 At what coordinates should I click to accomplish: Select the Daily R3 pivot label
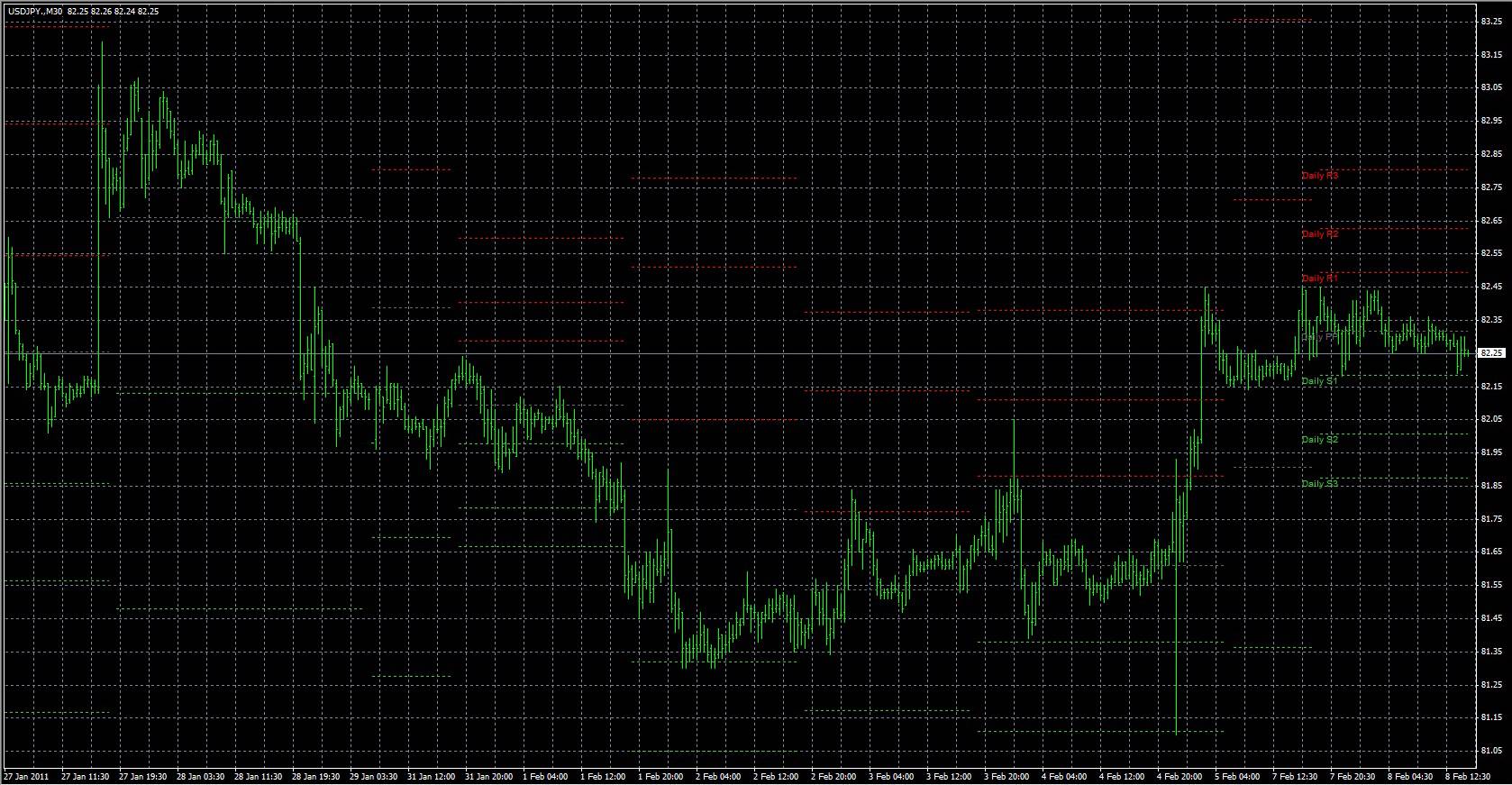tap(1320, 176)
